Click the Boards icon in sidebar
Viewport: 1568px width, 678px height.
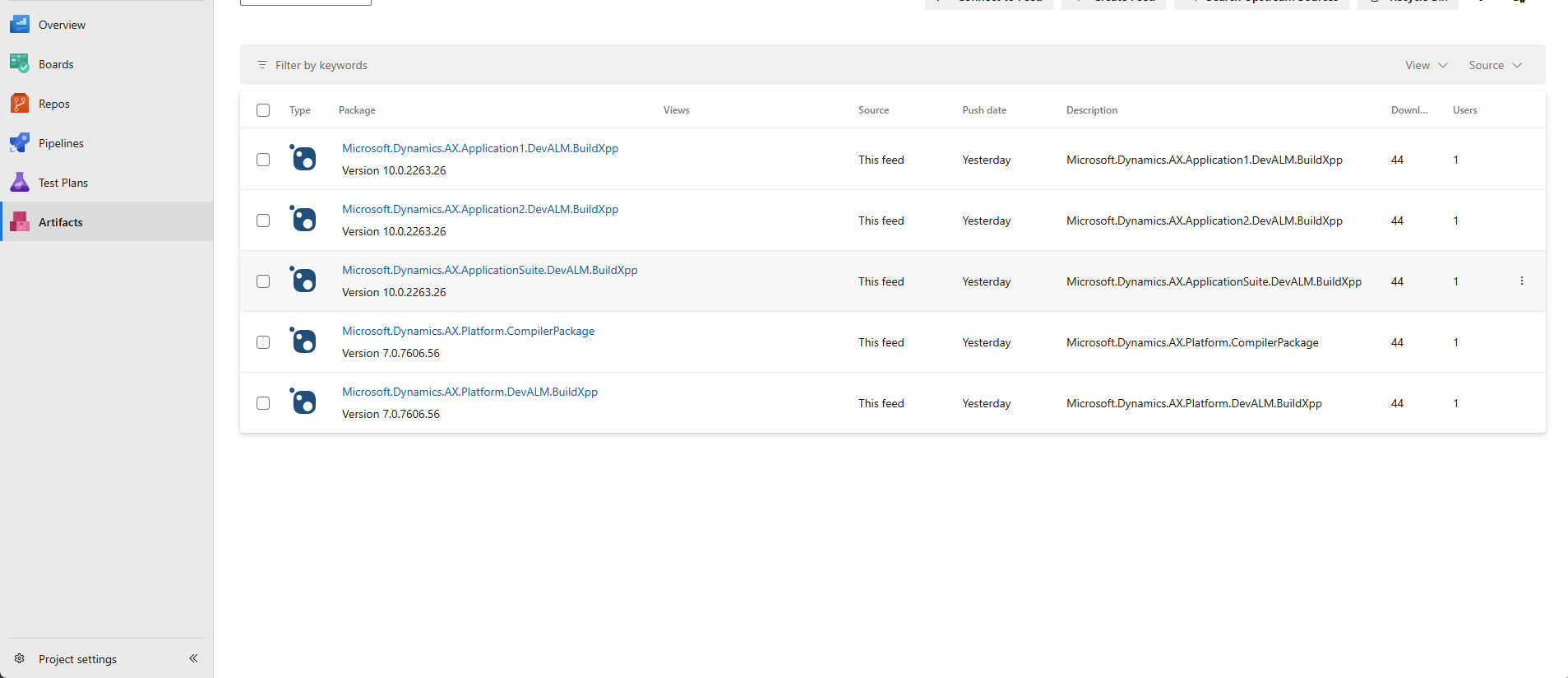(20, 64)
